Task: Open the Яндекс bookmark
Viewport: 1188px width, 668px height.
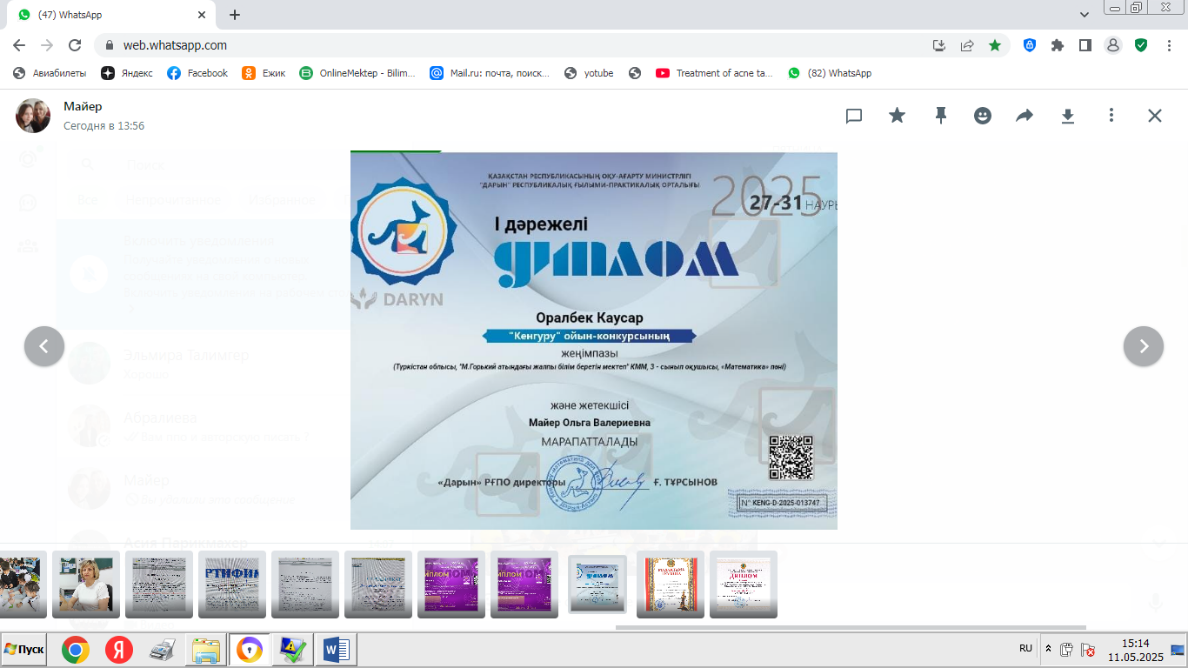Action: tap(127, 73)
